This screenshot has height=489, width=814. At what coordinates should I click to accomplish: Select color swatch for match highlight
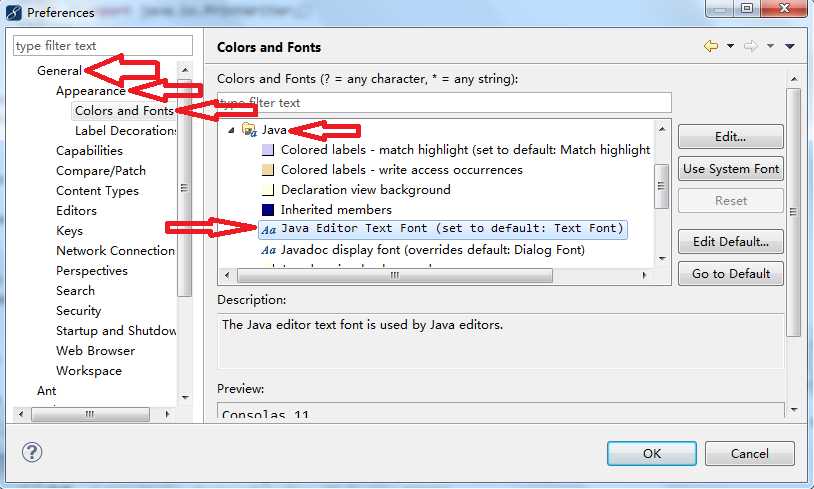click(268, 150)
